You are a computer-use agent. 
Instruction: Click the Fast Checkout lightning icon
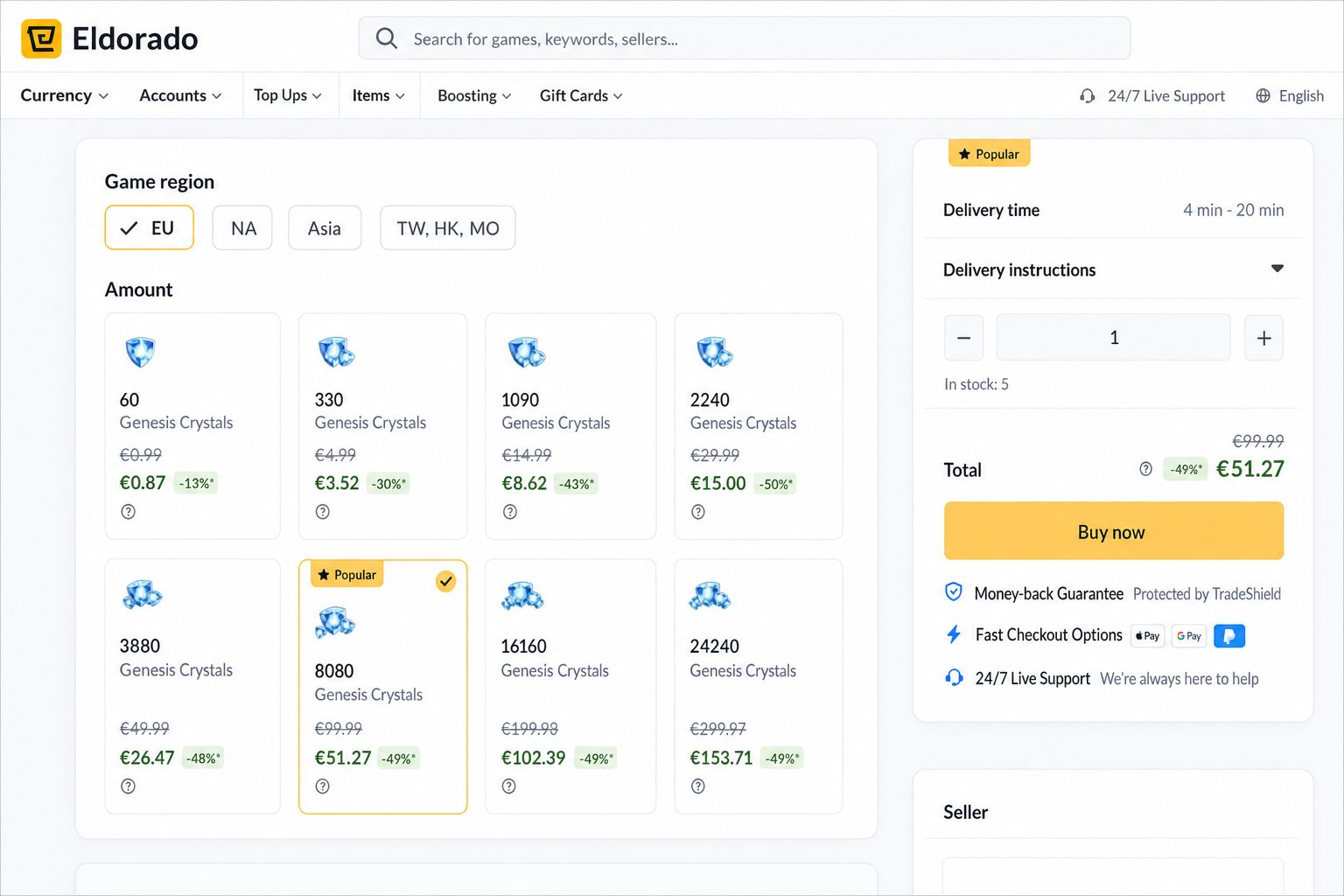954,634
